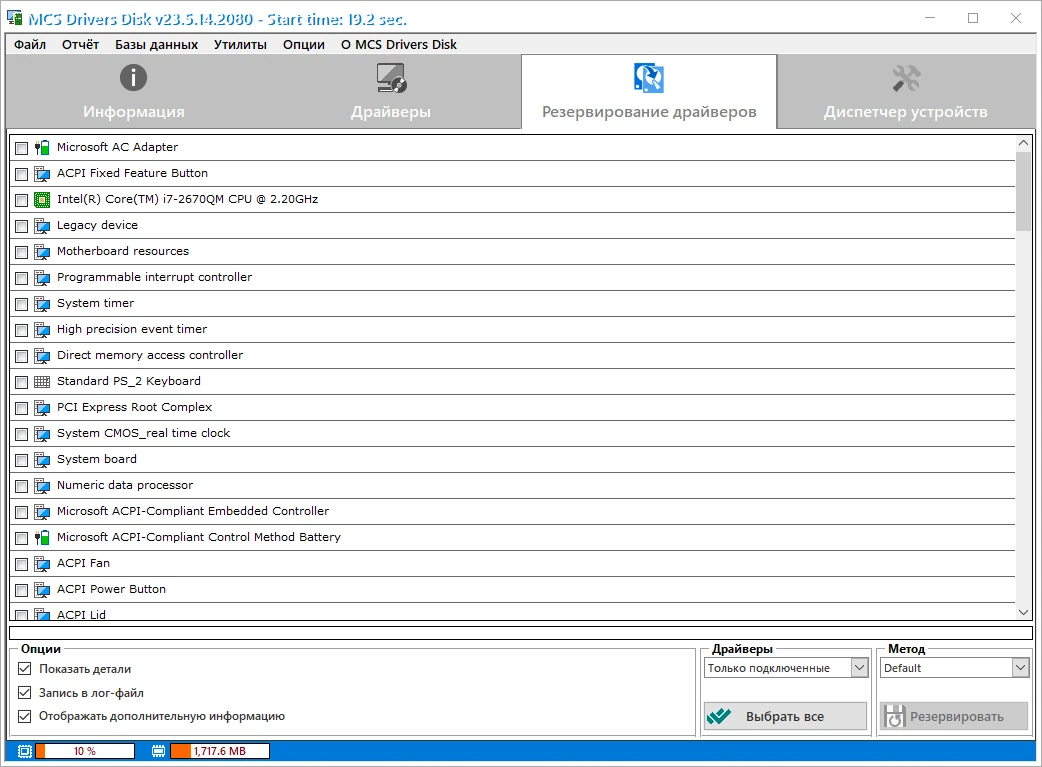
Task: Click the device icon beside Legacy device
Action: coord(42,225)
